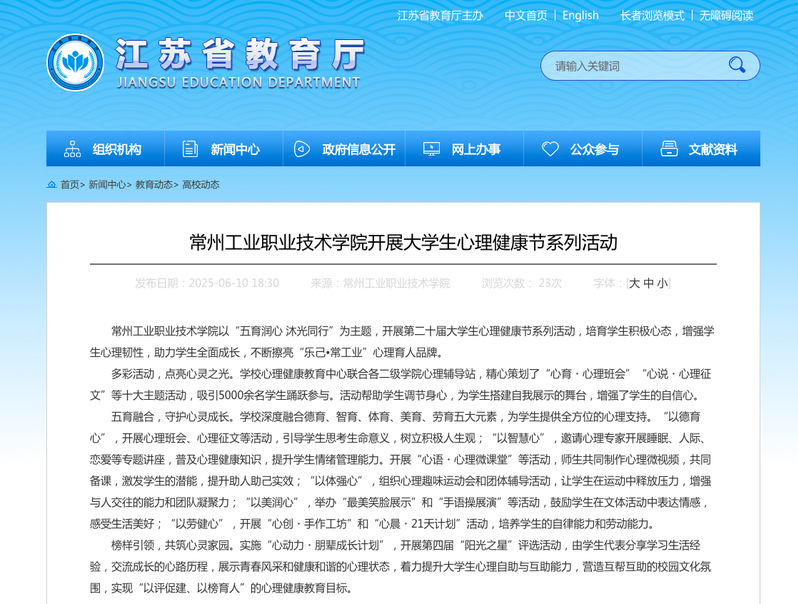Open the 网上办事 menu

[475, 149]
